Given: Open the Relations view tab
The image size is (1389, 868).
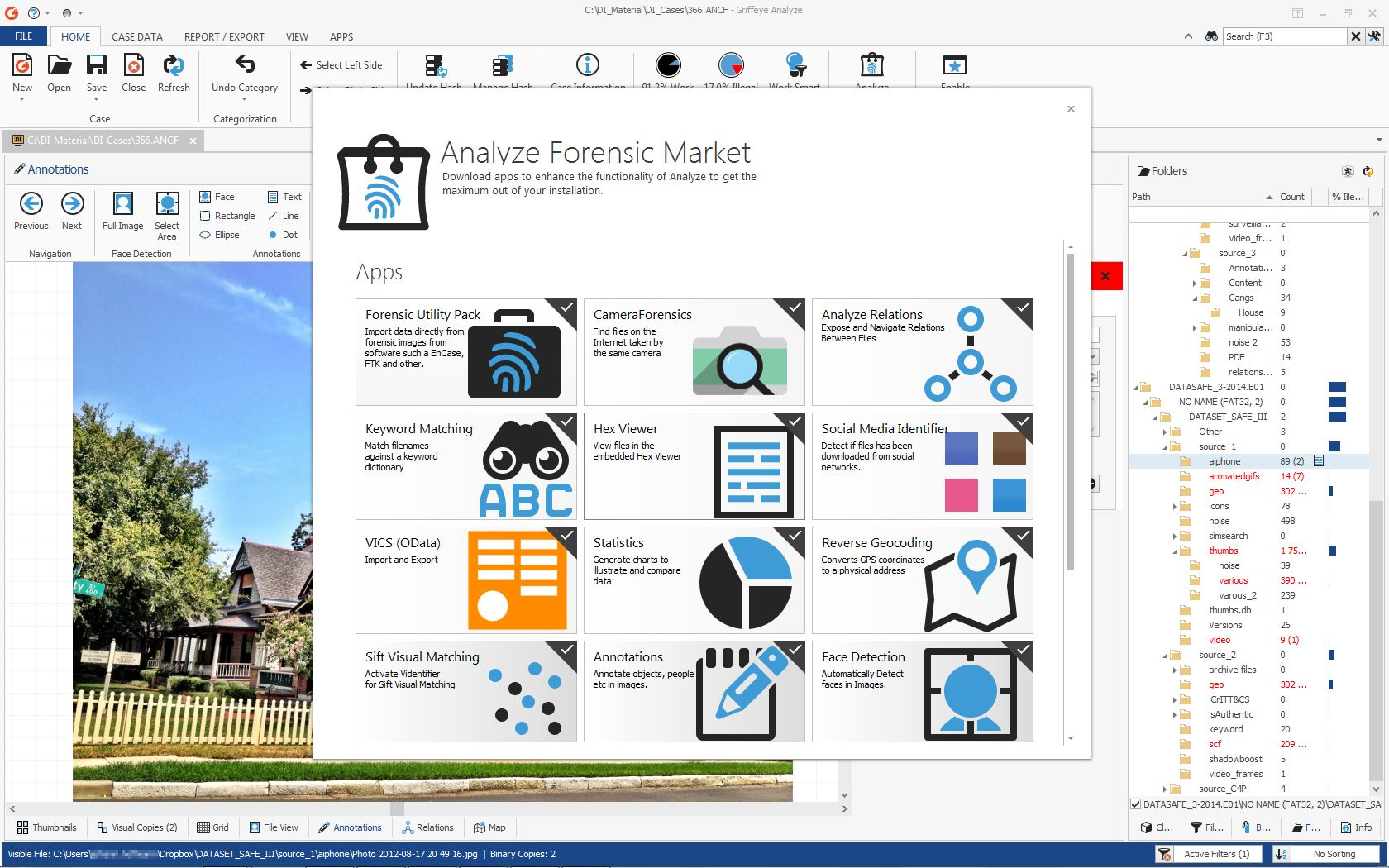Looking at the screenshot, I should tap(427, 827).
